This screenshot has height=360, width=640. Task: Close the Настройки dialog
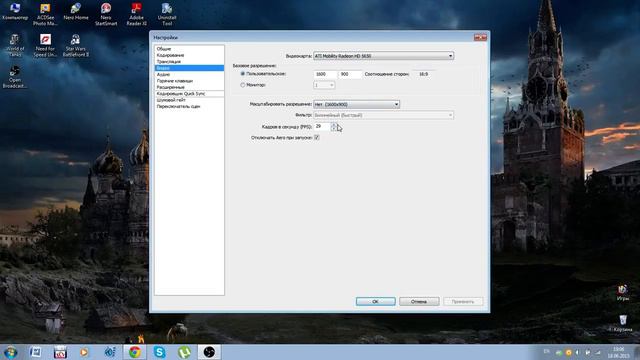pos(480,38)
